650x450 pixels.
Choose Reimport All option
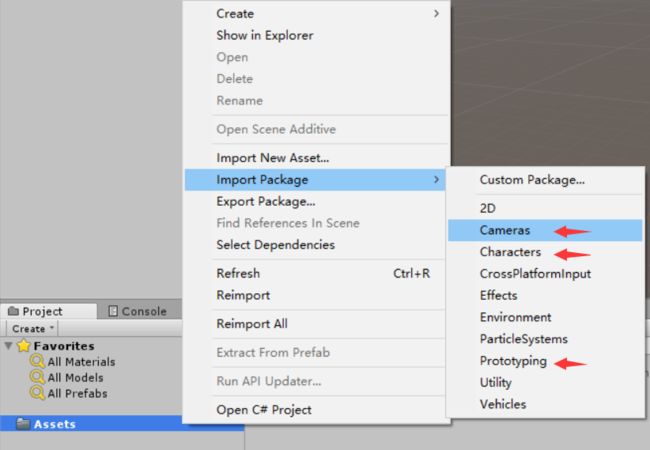point(317,324)
